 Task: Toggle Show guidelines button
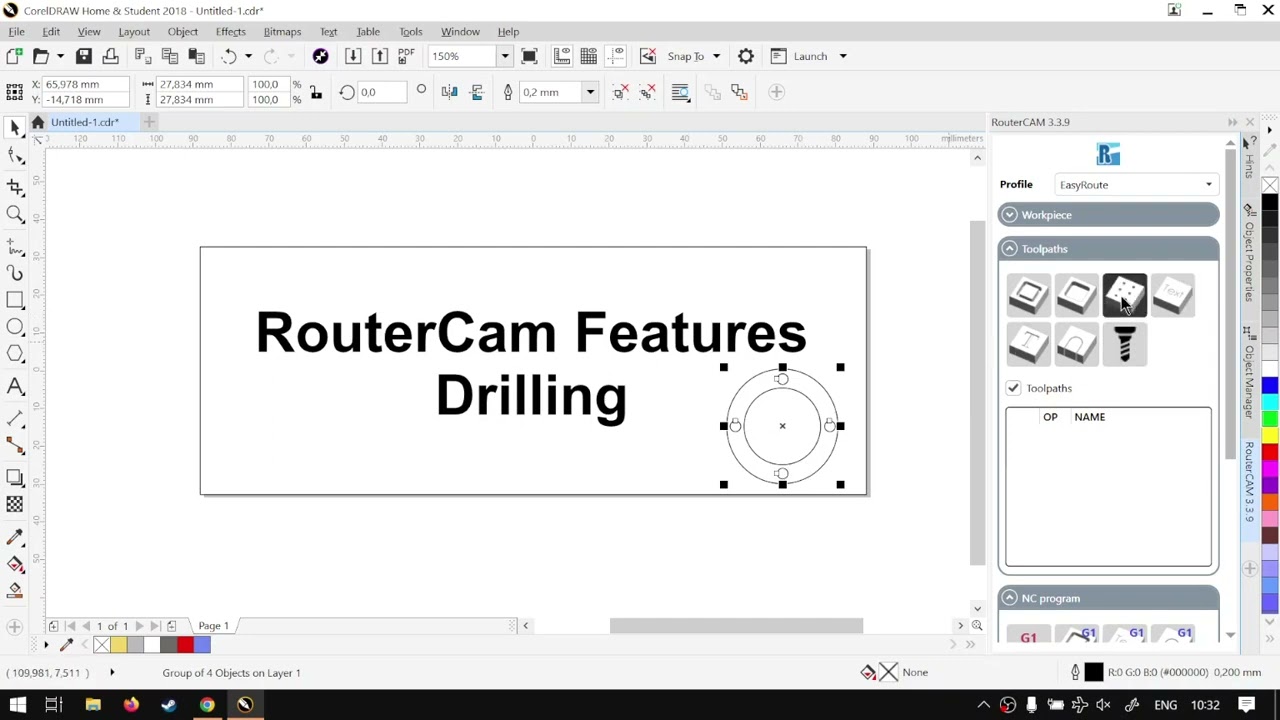point(616,56)
